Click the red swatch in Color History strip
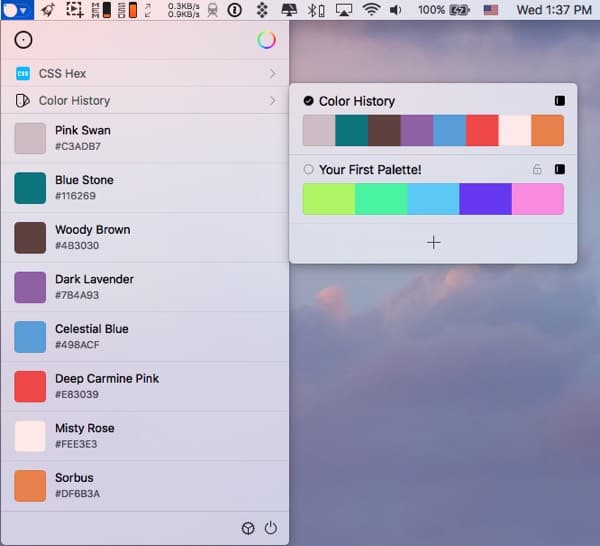The height and width of the screenshot is (546, 600). coord(482,130)
